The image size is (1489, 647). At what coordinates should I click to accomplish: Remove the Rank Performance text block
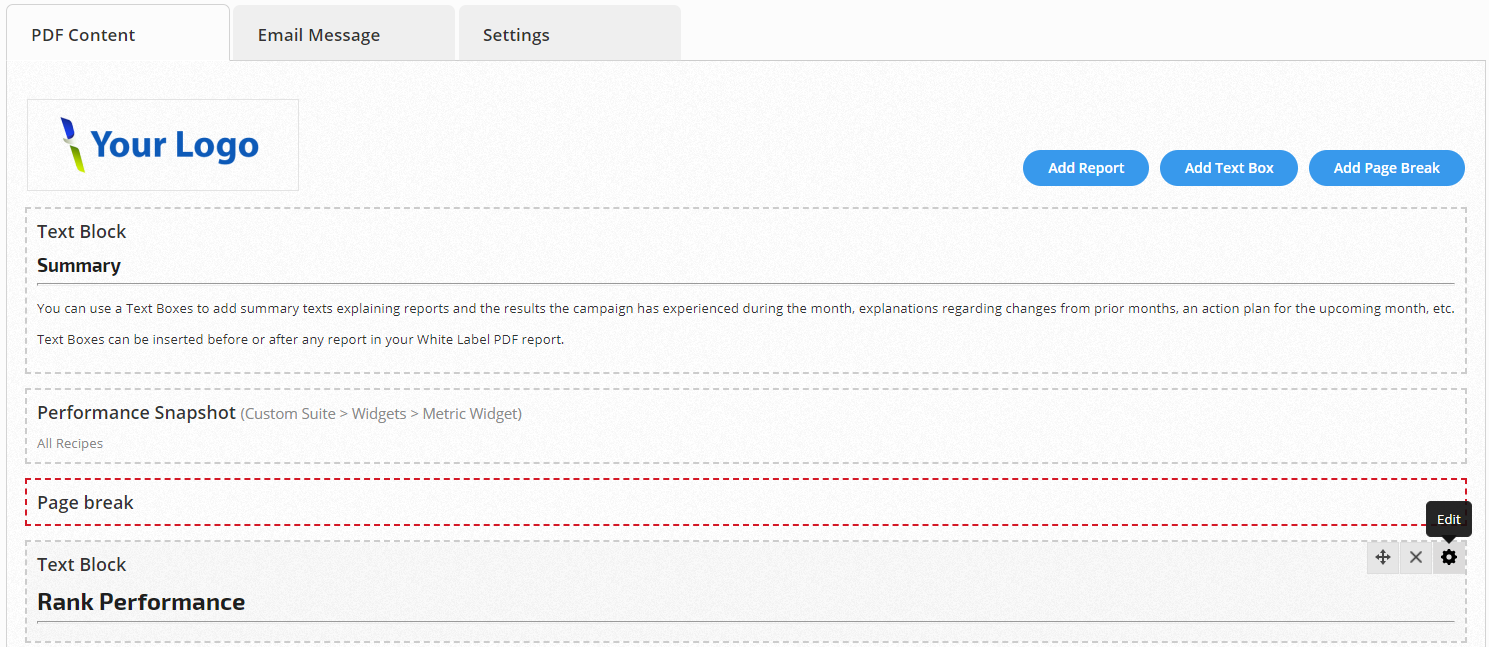tap(1416, 557)
